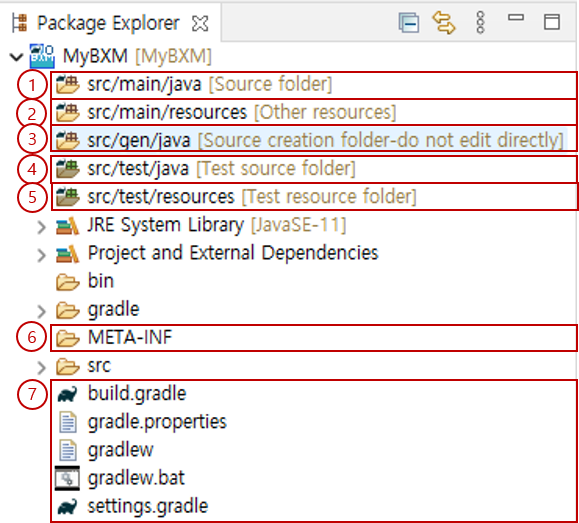579x523 pixels.
Task: Collapse the MyBXM project node
Action: (x=17, y=57)
